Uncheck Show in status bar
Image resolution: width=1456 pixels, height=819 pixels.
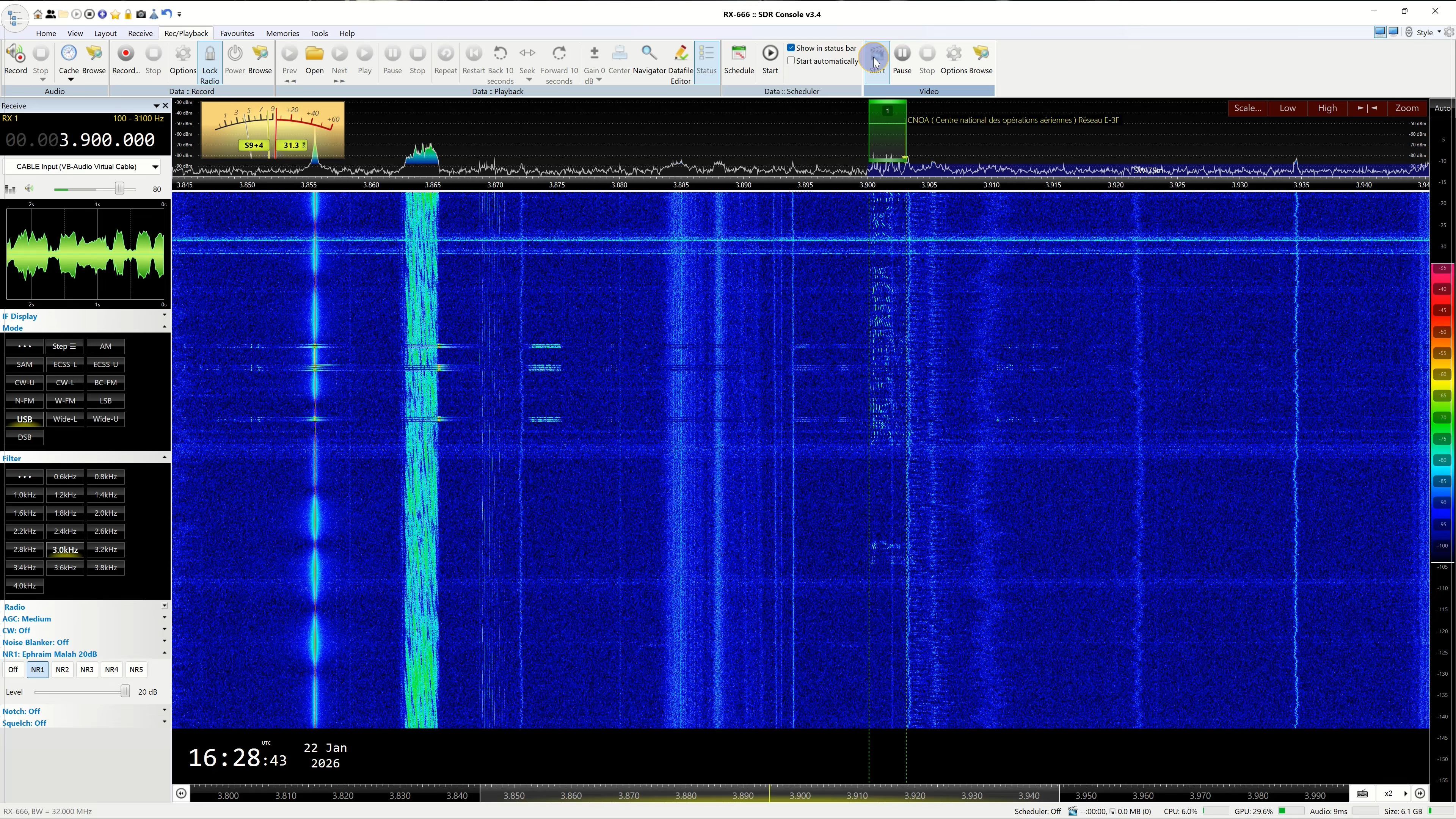click(x=791, y=48)
